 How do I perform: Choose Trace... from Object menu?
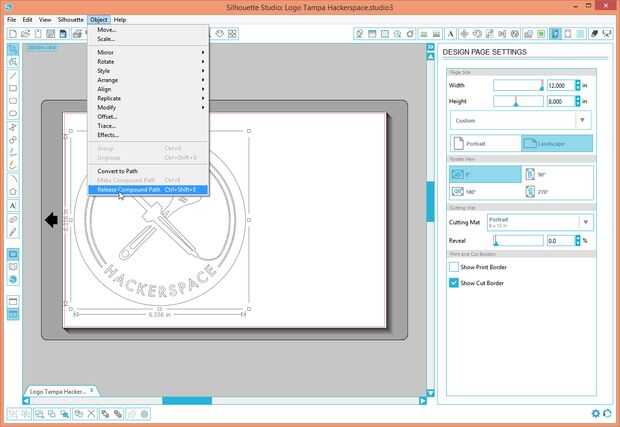click(149, 126)
